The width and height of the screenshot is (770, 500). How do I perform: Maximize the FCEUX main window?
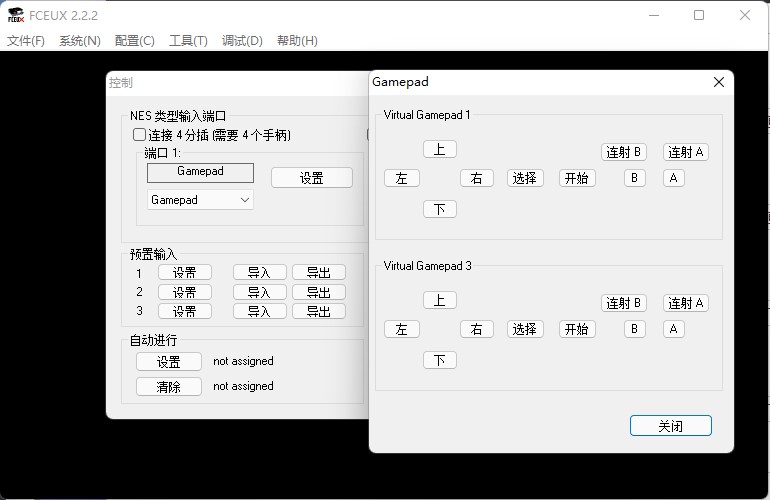pyautogui.click(x=699, y=15)
